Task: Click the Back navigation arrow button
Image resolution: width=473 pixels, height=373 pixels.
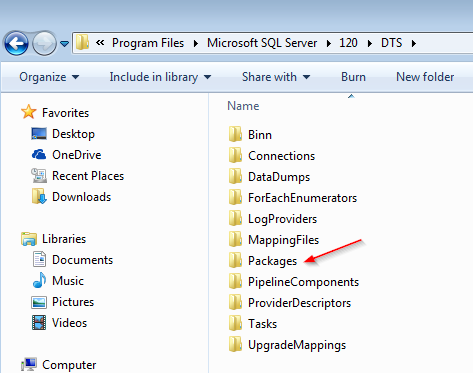Action: [x=16, y=43]
